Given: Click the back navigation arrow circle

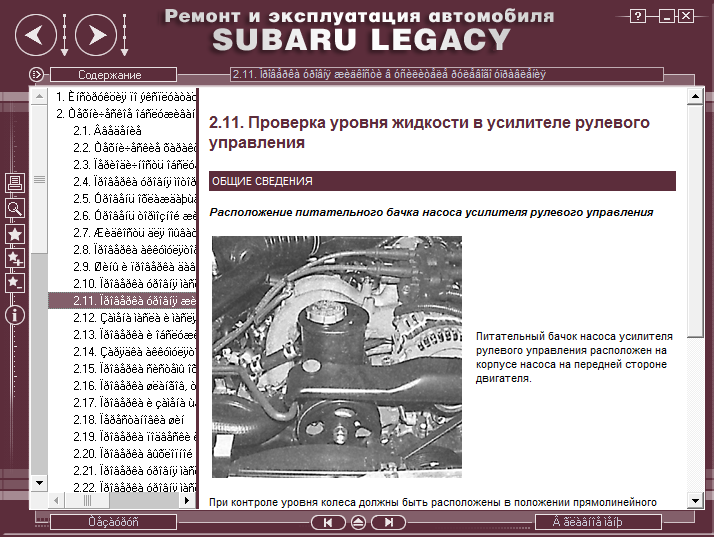Looking at the screenshot, I should (36, 35).
